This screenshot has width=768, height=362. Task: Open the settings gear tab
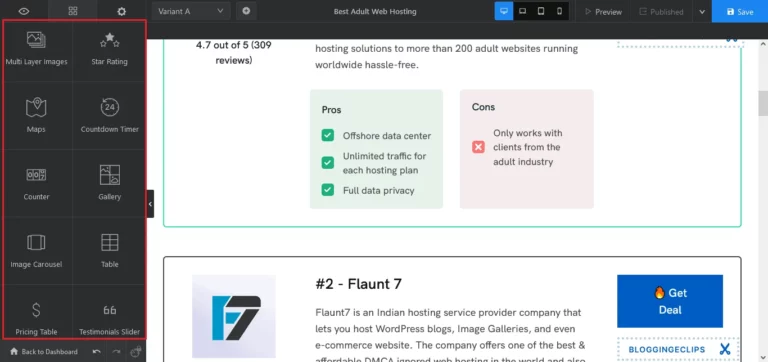[x=121, y=11]
